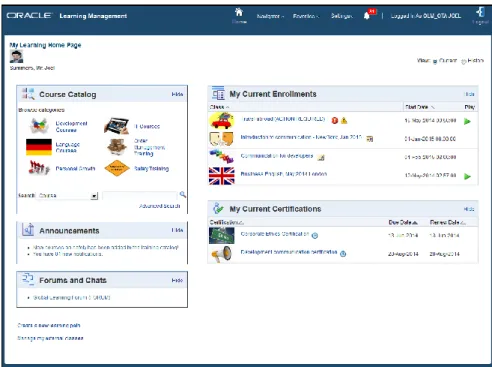Click the Personal Growth figures icon
This screenshot has height=367, width=492.
39,168
